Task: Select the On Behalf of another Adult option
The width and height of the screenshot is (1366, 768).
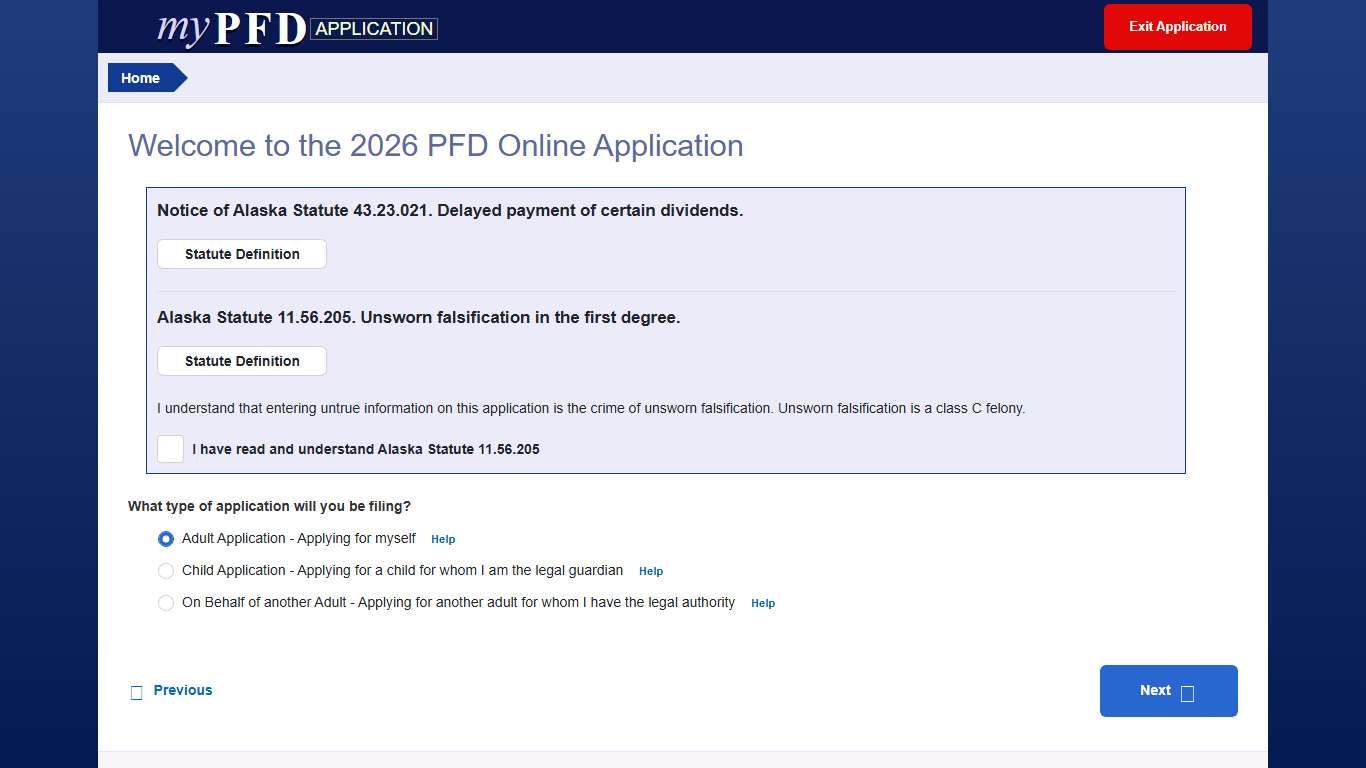Action: (x=165, y=603)
